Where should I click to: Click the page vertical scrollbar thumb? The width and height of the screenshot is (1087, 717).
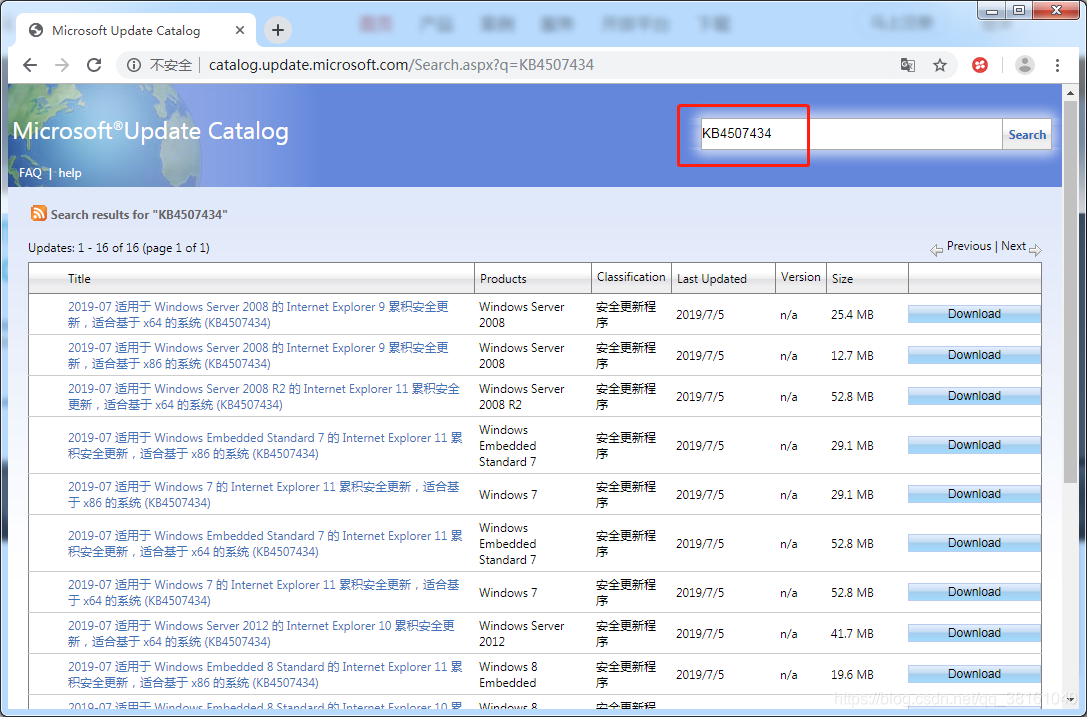coord(1070,291)
